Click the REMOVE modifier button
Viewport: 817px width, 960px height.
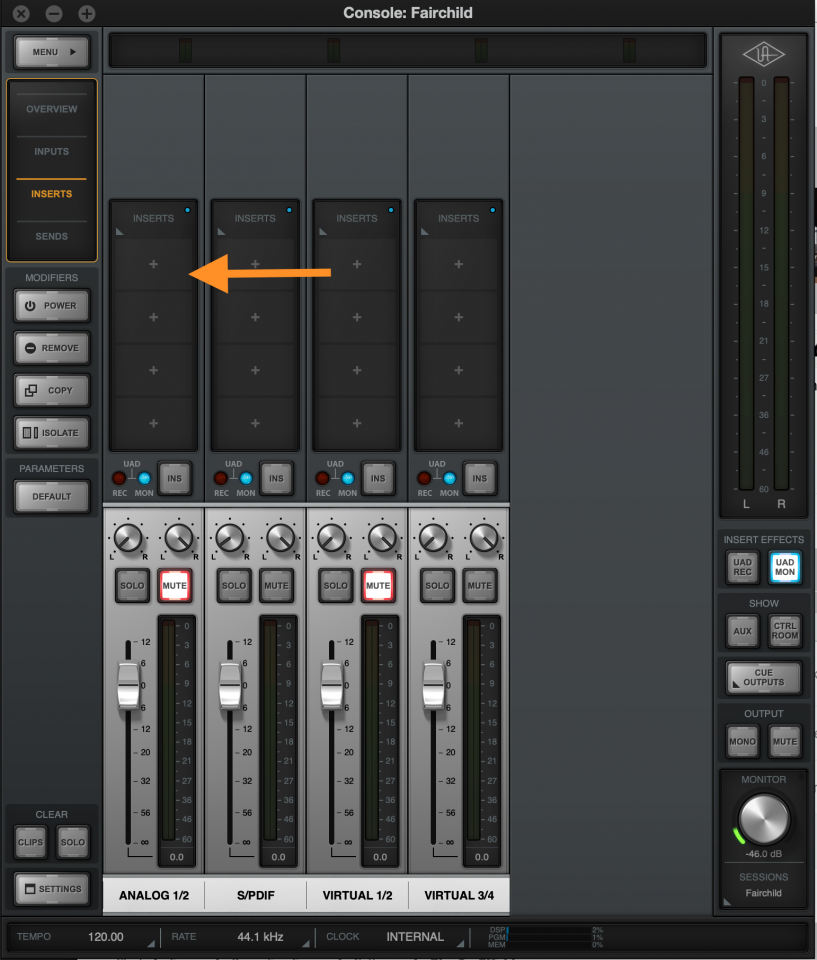tap(52, 348)
